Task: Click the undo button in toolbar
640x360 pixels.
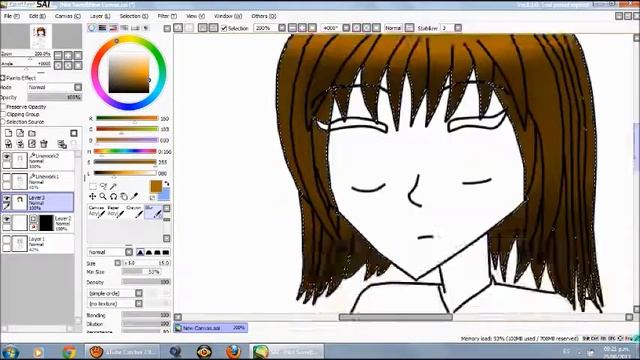Action: (178, 28)
